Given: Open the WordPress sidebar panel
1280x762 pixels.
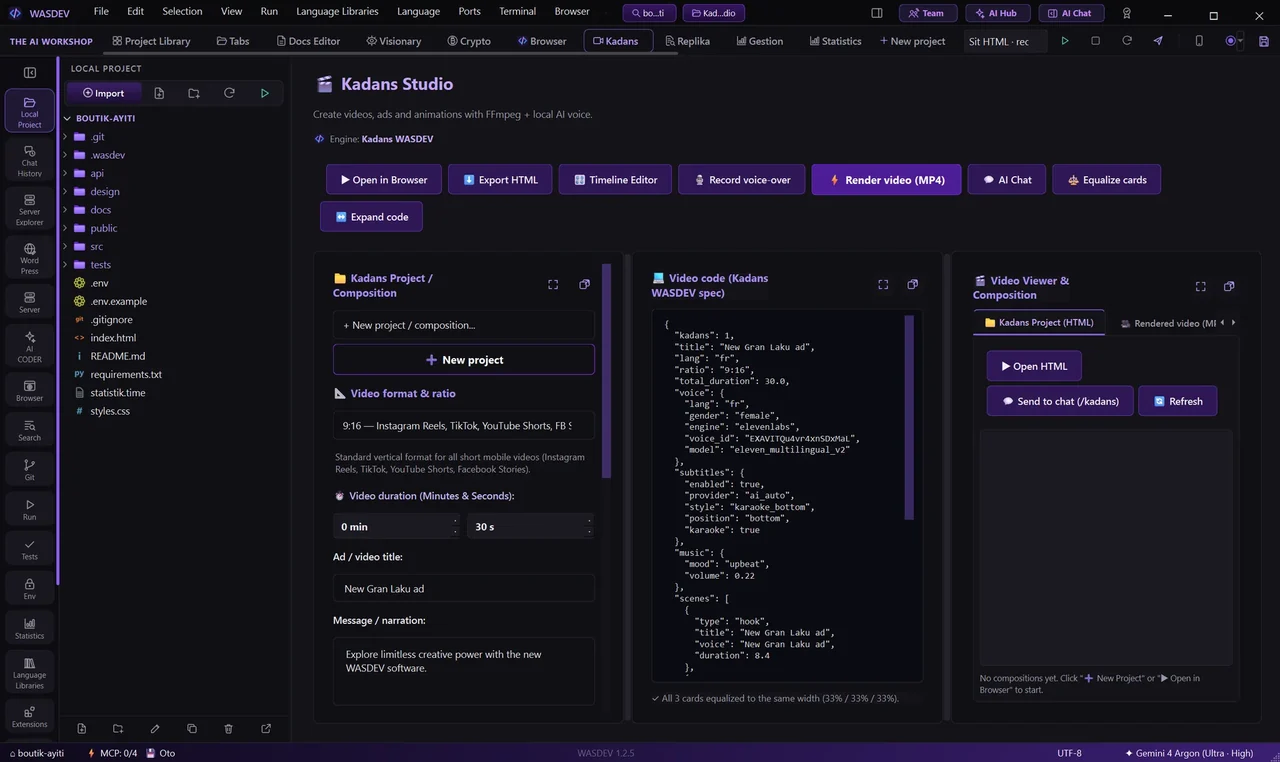Looking at the screenshot, I should pyautogui.click(x=30, y=258).
